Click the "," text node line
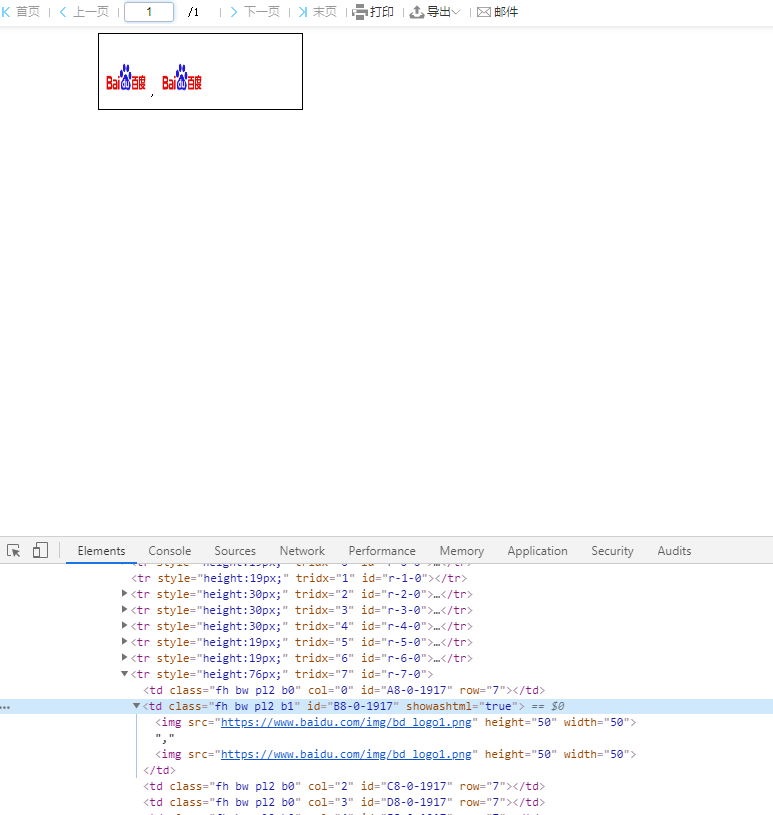 click(x=165, y=738)
